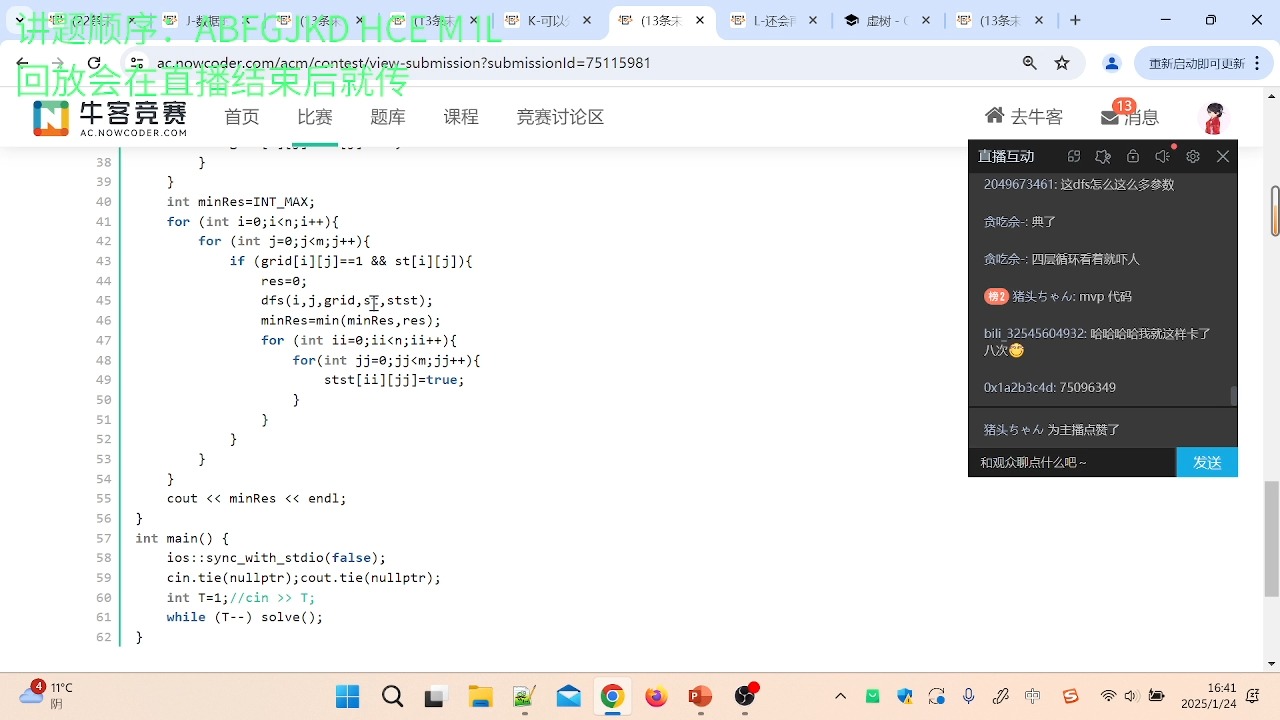Open the image editor app on taskbar

coord(524,697)
